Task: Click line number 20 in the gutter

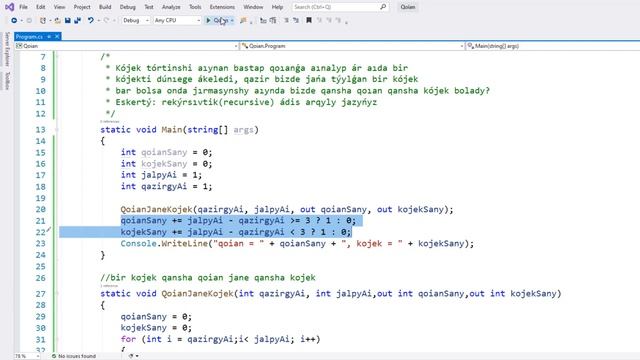Action: click(40, 209)
